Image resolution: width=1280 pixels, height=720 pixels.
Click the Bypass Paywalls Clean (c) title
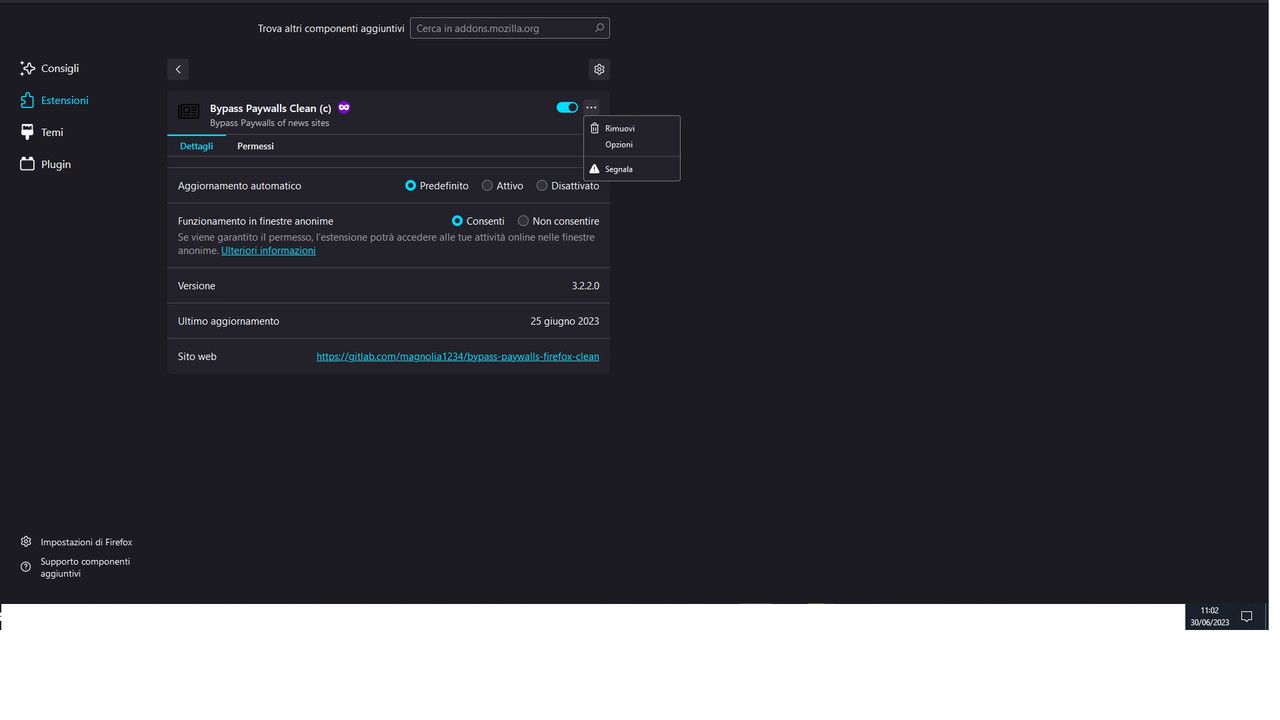270,108
